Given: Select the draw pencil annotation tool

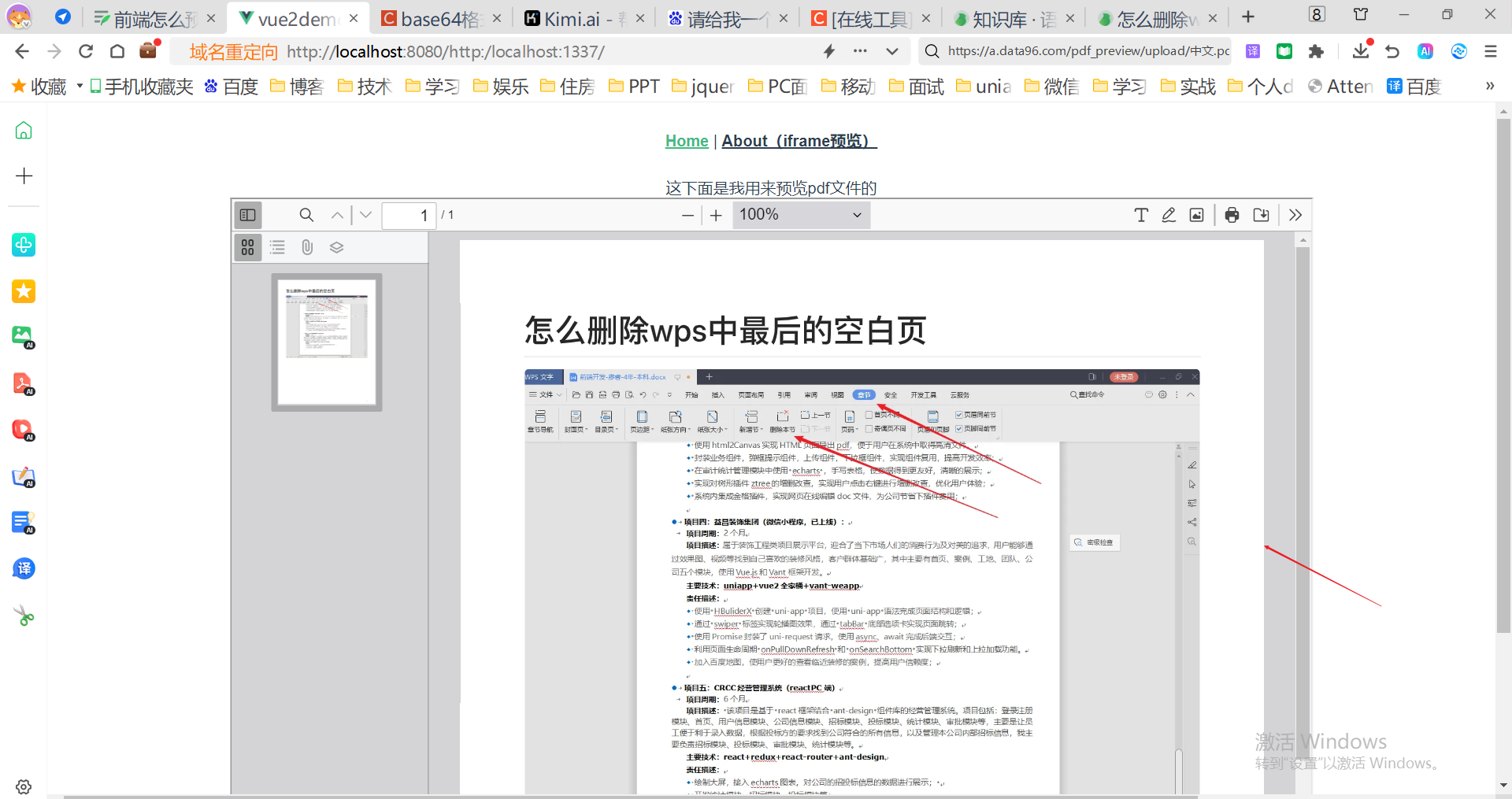Looking at the screenshot, I should coord(1169,215).
